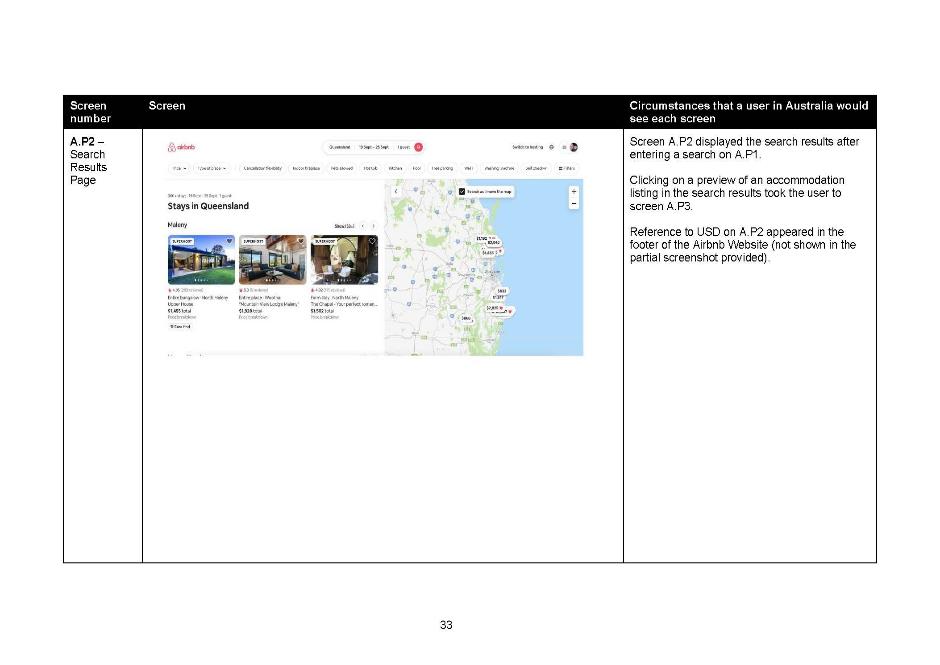Select the Pets allowed filter chip
The image size is (940, 665).
pyautogui.click(x=342, y=168)
